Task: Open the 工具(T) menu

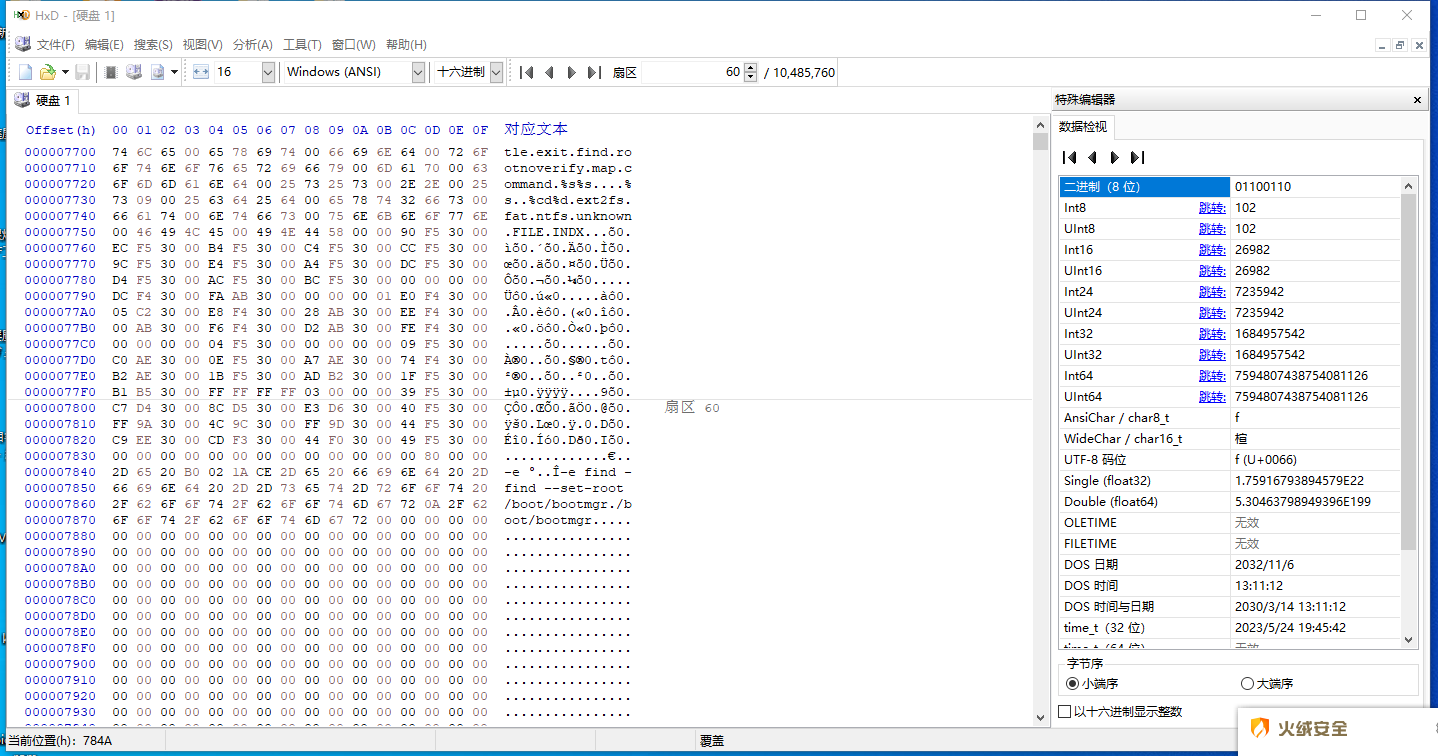Action: 302,45
